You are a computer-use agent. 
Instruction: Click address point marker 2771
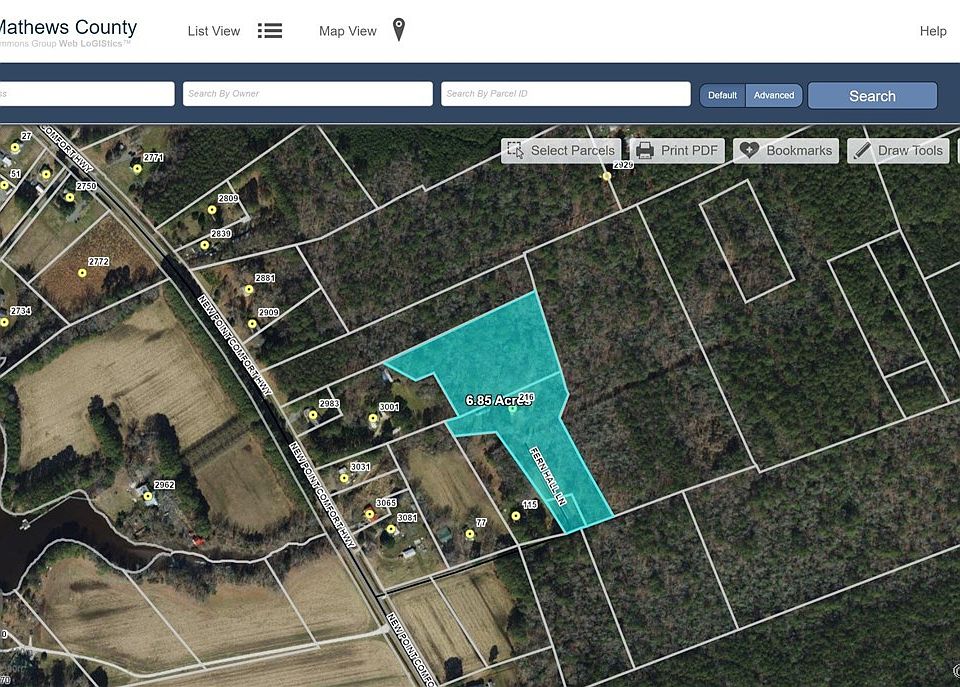(x=138, y=169)
